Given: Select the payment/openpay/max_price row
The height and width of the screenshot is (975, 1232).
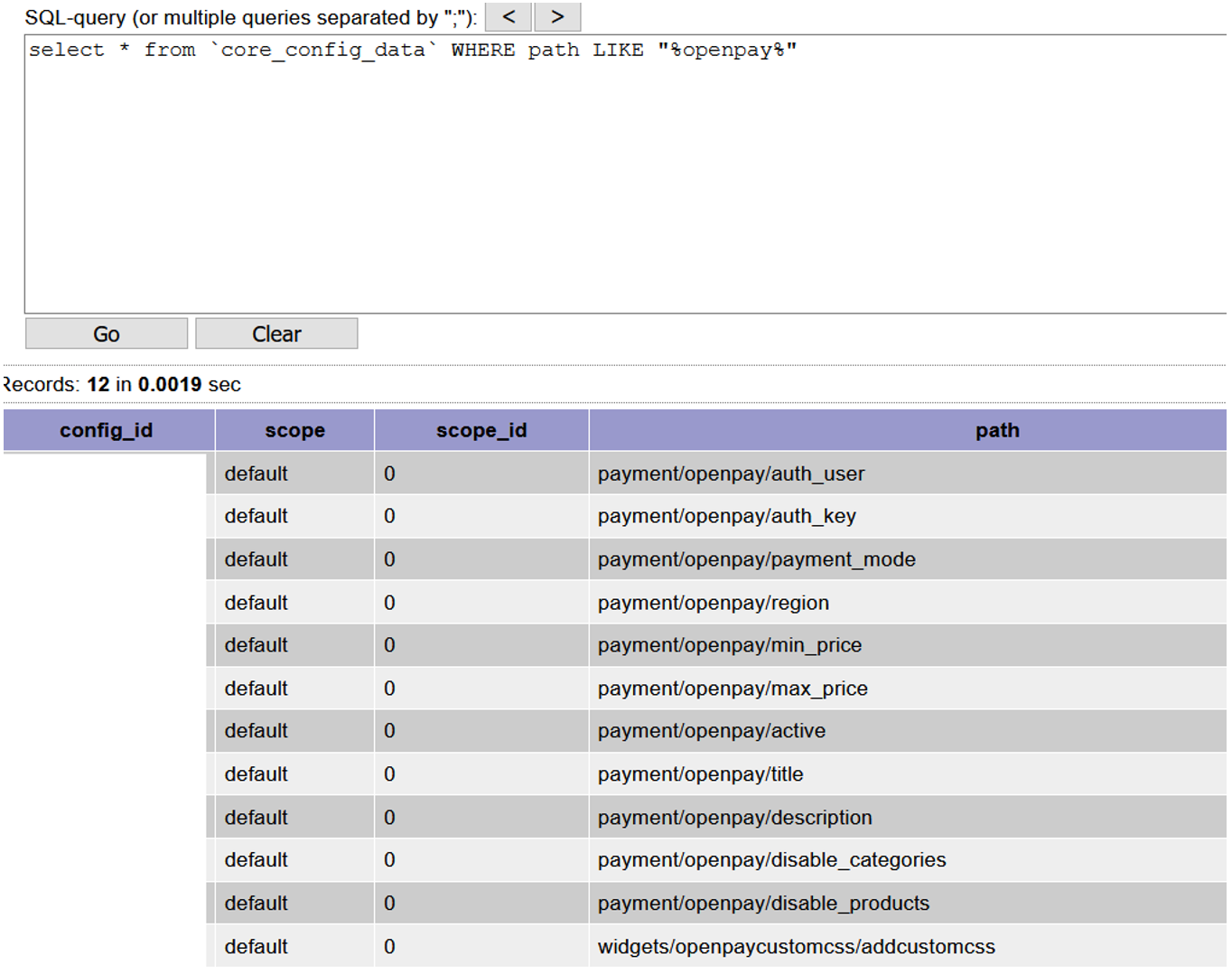Looking at the screenshot, I should coord(733,688).
